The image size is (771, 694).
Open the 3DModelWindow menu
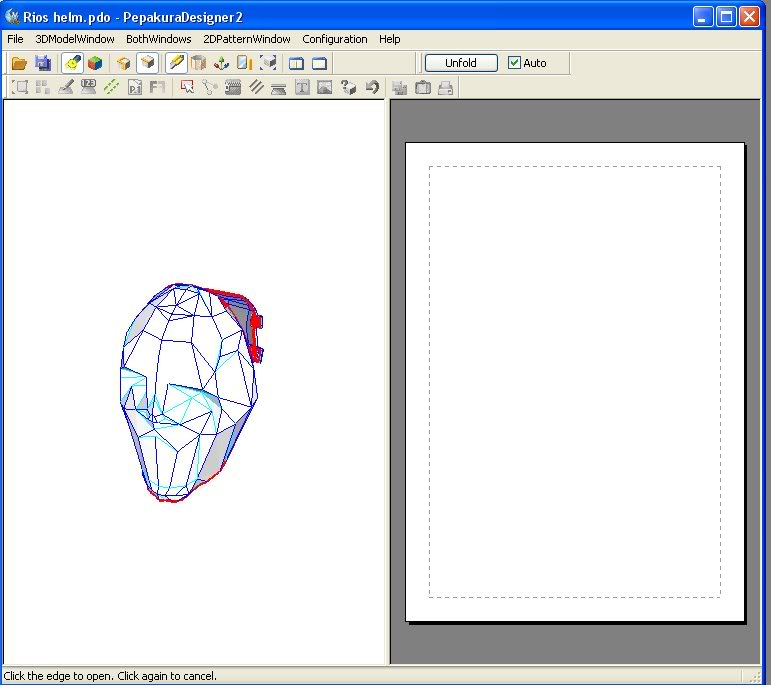pos(75,39)
